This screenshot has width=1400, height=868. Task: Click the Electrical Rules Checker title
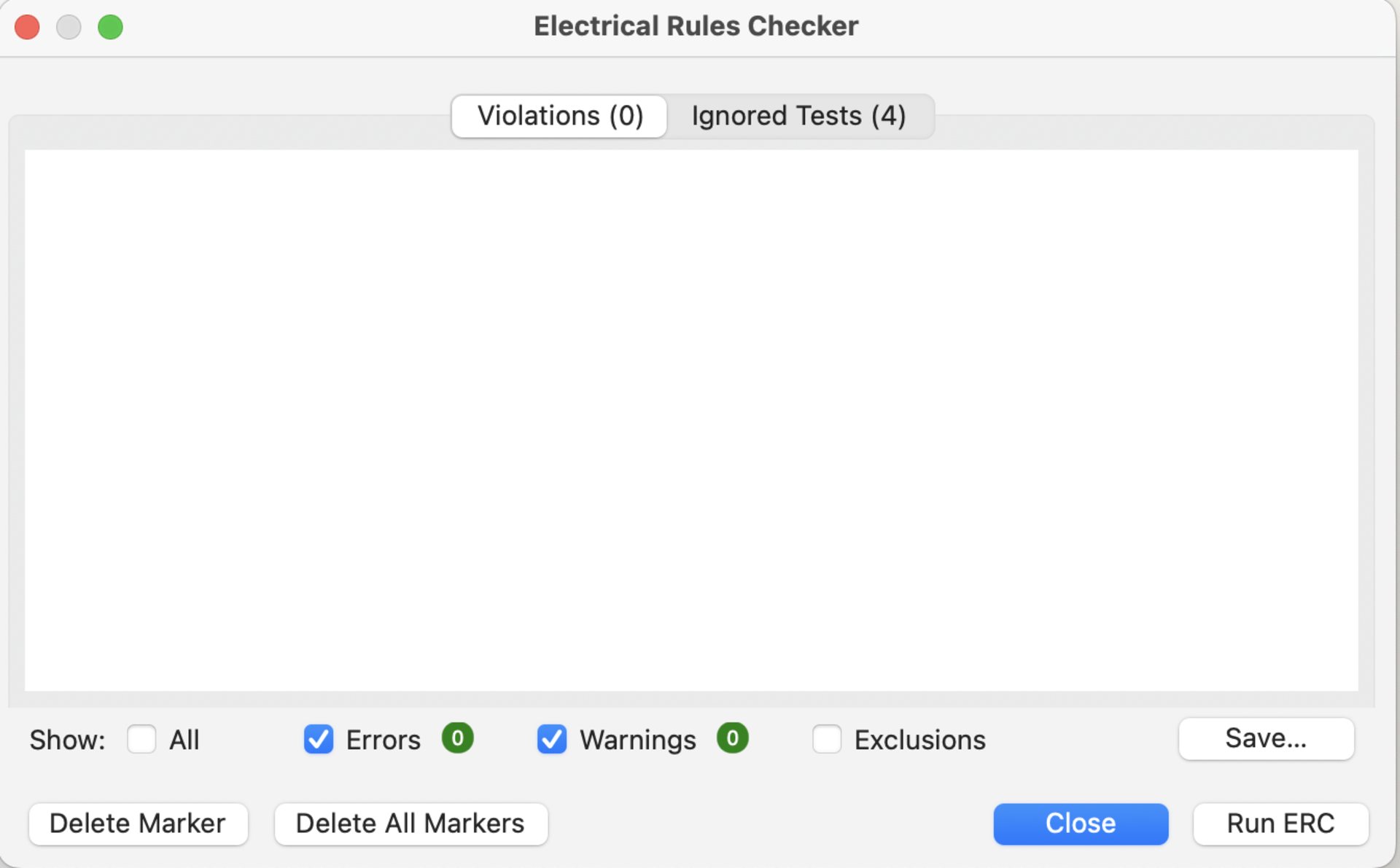[x=696, y=26]
